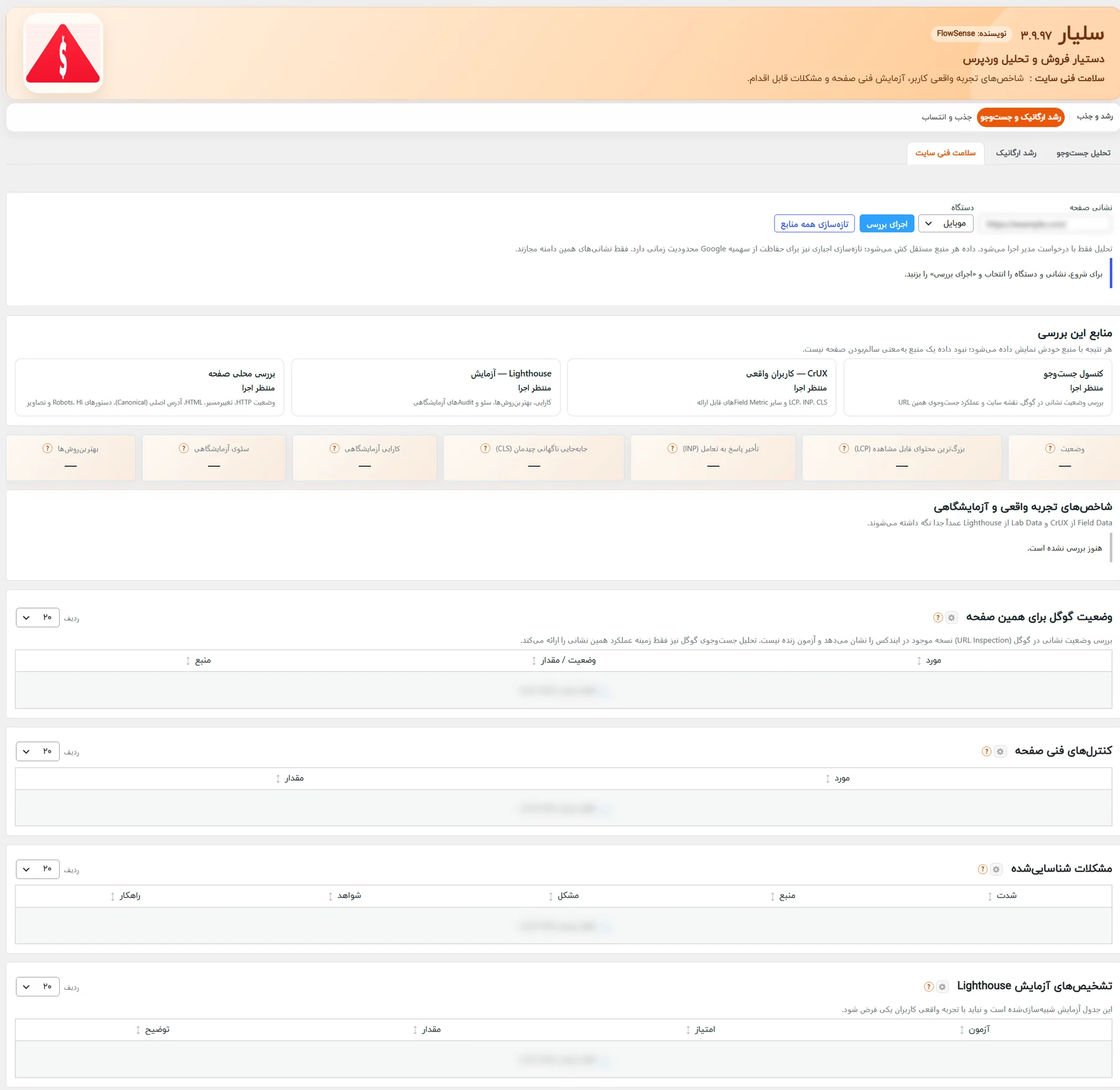Click تازه‌سازی همه منابع button
This screenshot has width=1120, height=1090.
tap(814, 224)
